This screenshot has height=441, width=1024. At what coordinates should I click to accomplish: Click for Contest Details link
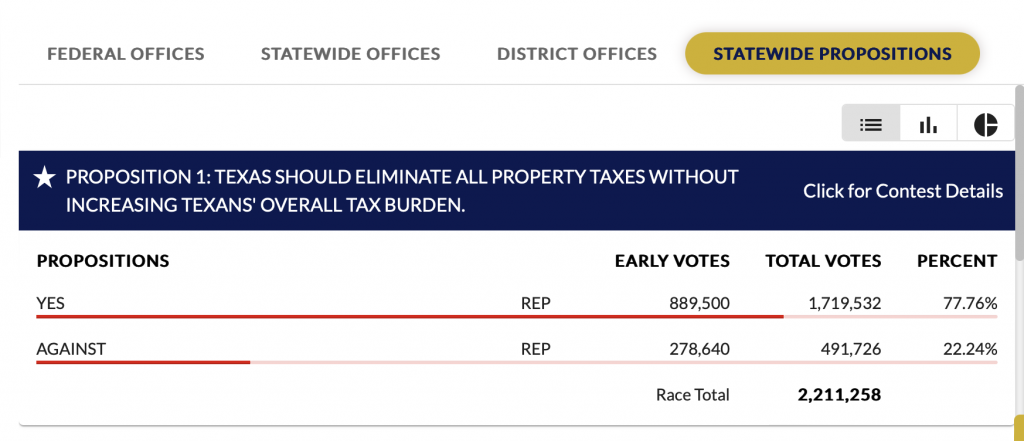(x=903, y=191)
